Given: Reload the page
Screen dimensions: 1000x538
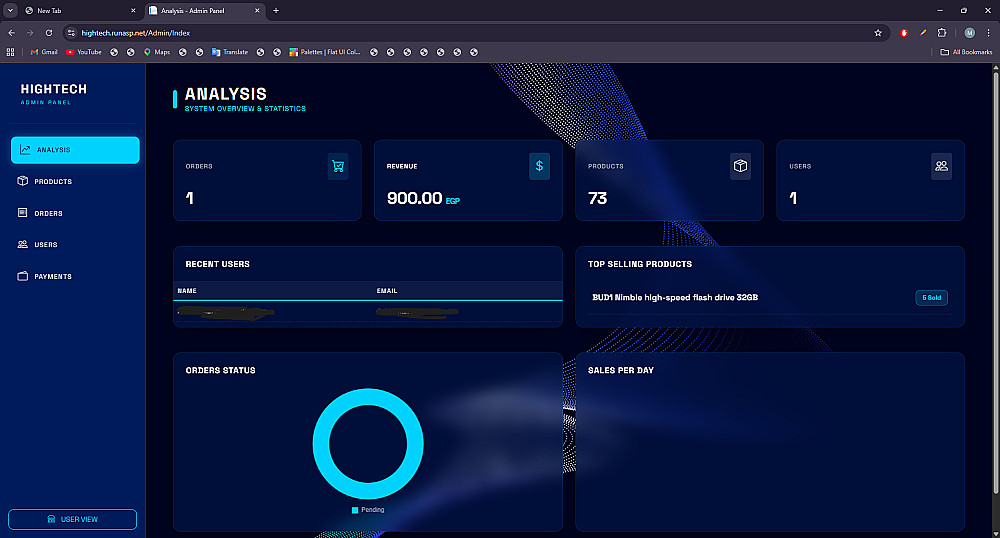Looking at the screenshot, I should (49, 33).
